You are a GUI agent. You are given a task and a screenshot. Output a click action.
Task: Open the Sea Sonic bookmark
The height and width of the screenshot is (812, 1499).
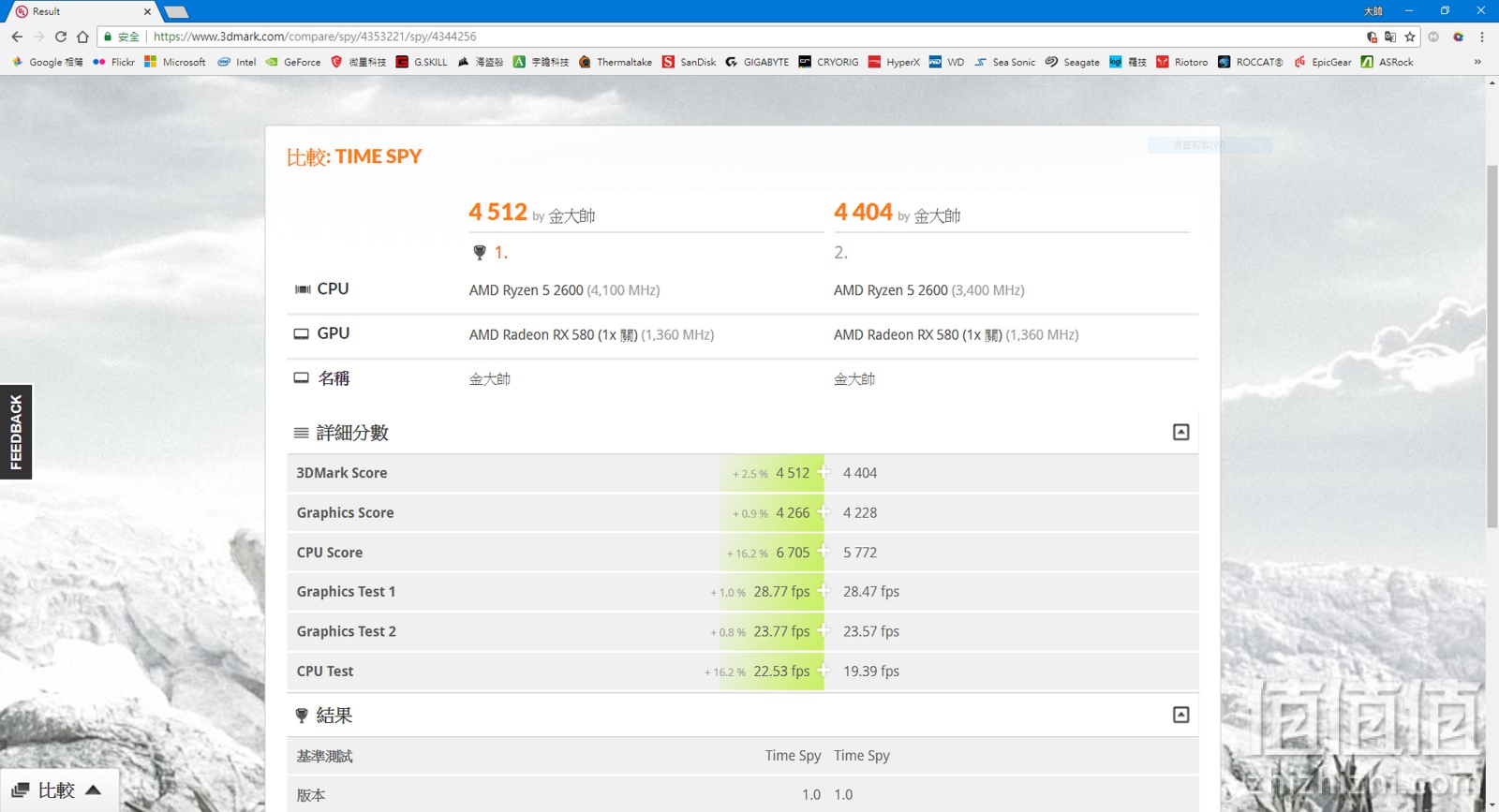tap(1005, 62)
